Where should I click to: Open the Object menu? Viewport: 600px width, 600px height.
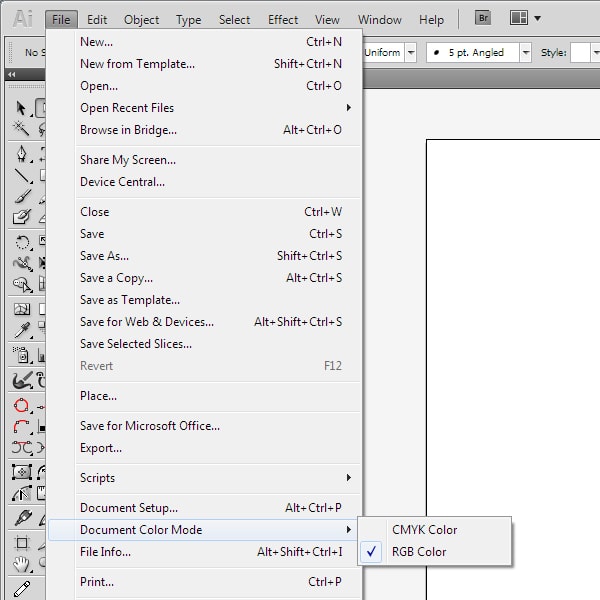coord(142,20)
